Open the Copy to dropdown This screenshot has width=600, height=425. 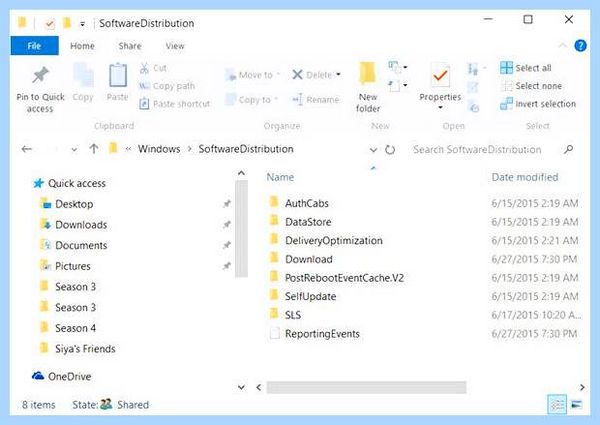point(251,100)
